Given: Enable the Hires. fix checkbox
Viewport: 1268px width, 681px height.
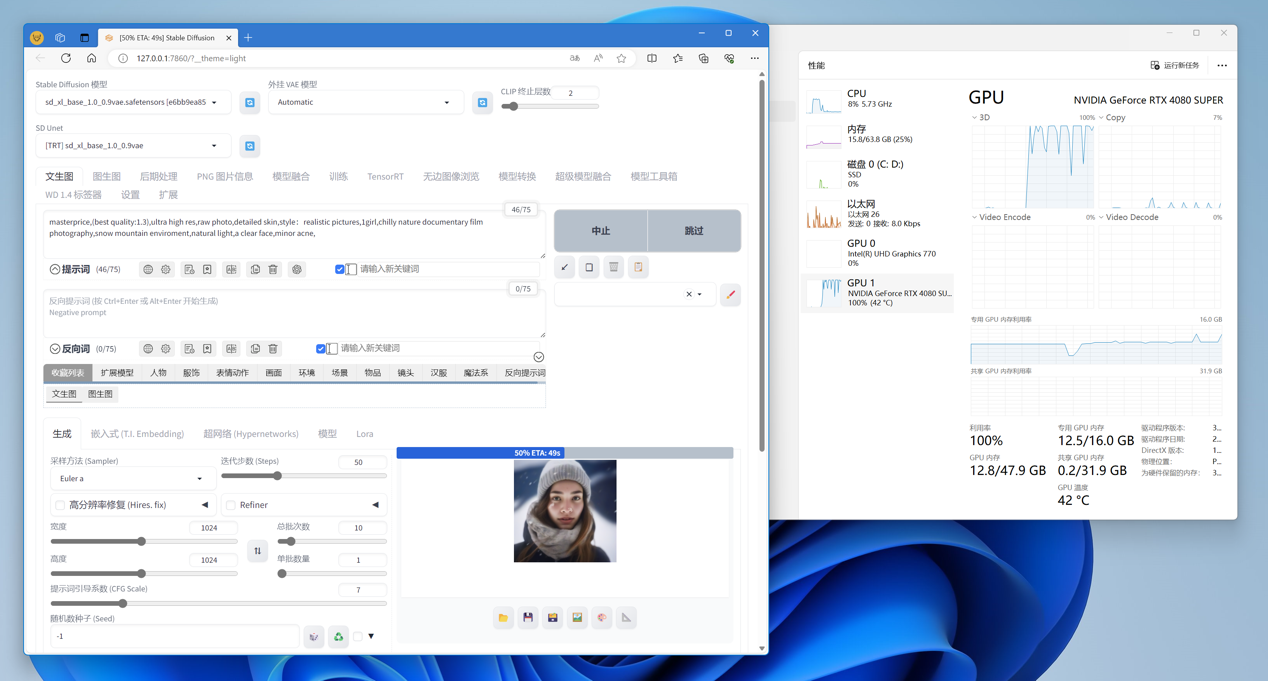Looking at the screenshot, I should click(60, 506).
